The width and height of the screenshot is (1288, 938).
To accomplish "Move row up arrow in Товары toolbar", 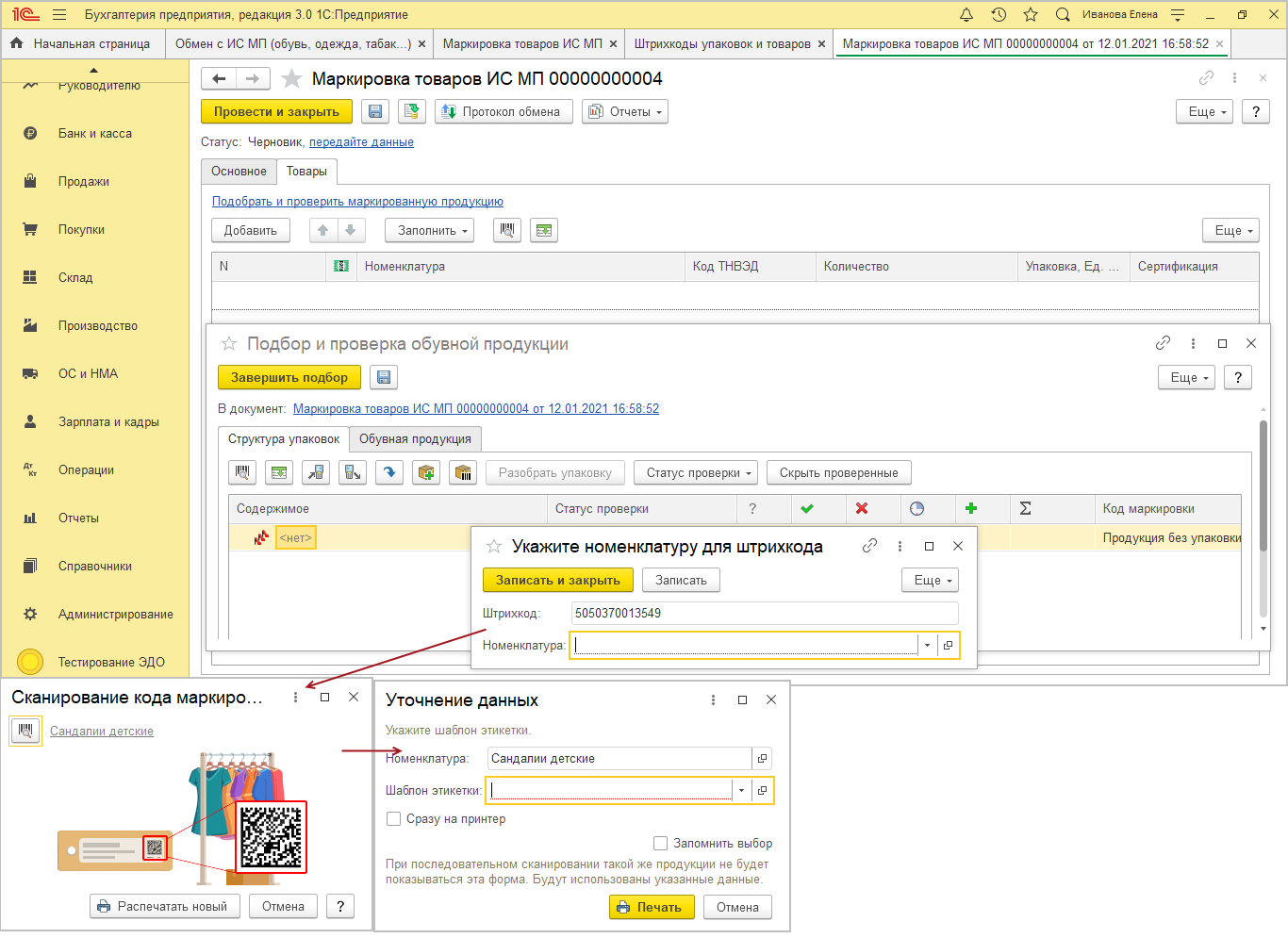I will [x=322, y=230].
